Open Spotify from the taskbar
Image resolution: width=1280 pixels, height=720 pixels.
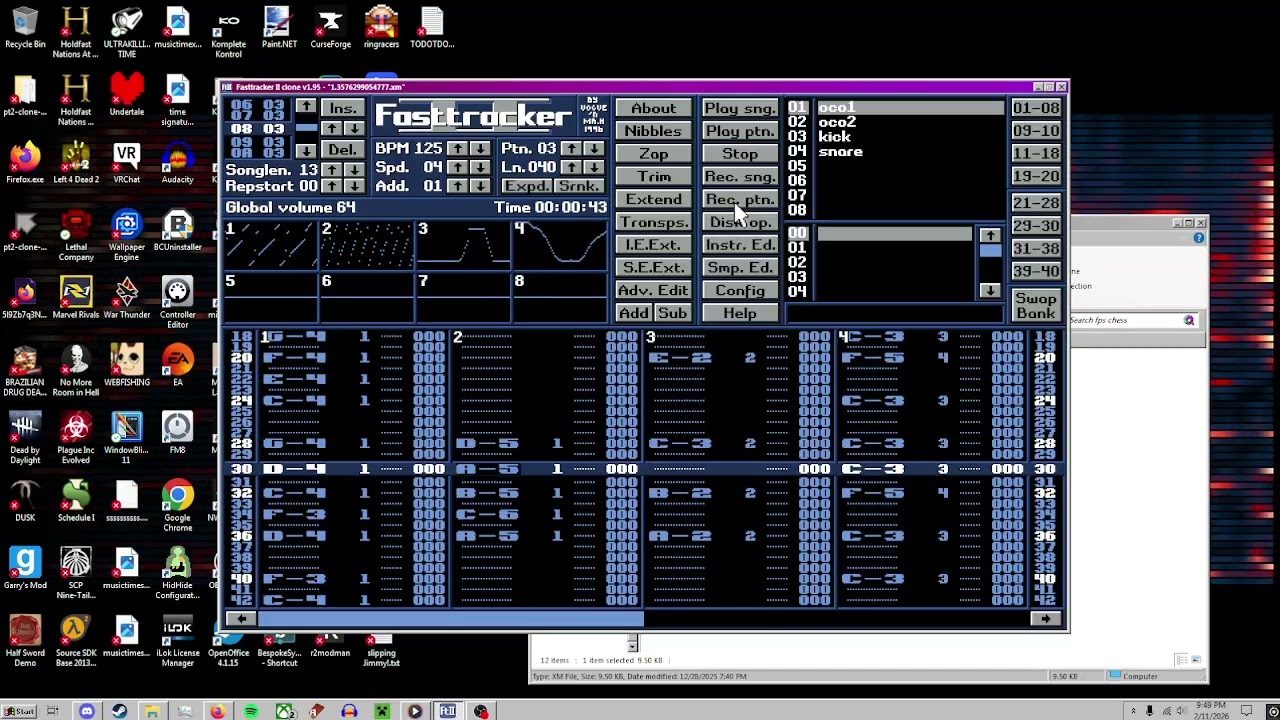(250, 711)
